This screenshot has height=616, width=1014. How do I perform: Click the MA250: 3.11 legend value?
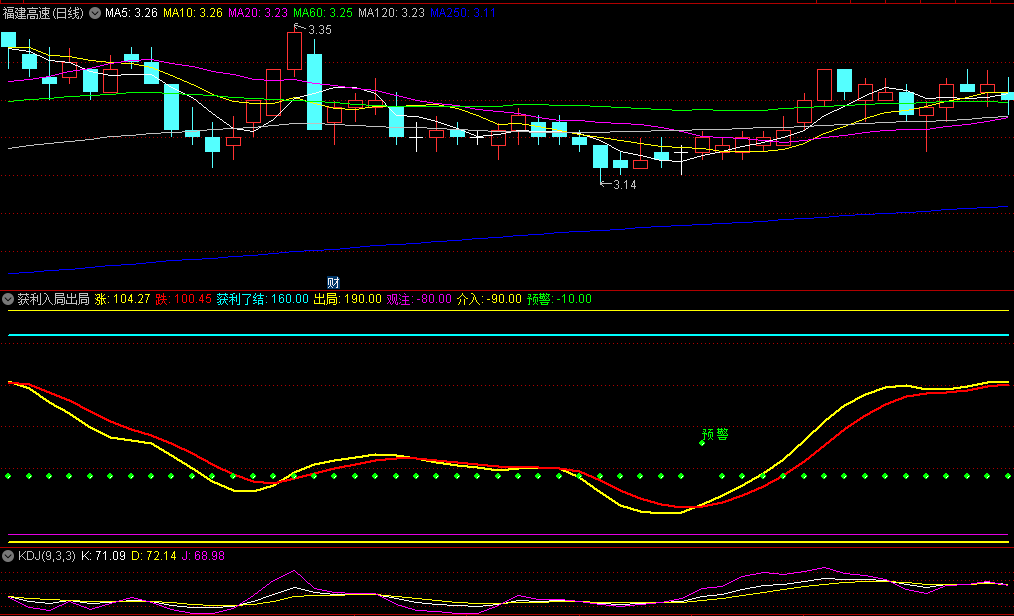[x=462, y=13]
